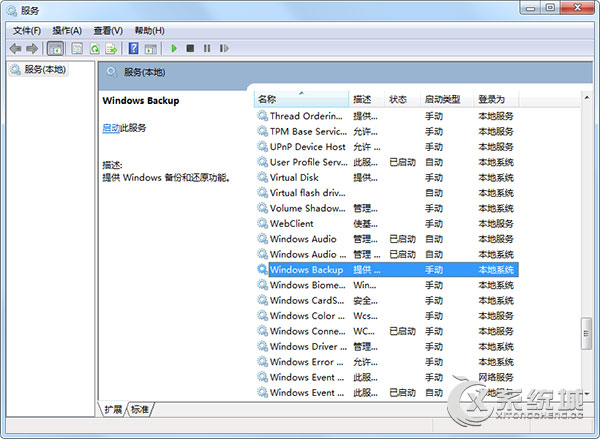This screenshot has width=600, height=439.
Task: Sort by the 登录为 column header
Action: [x=496, y=99]
